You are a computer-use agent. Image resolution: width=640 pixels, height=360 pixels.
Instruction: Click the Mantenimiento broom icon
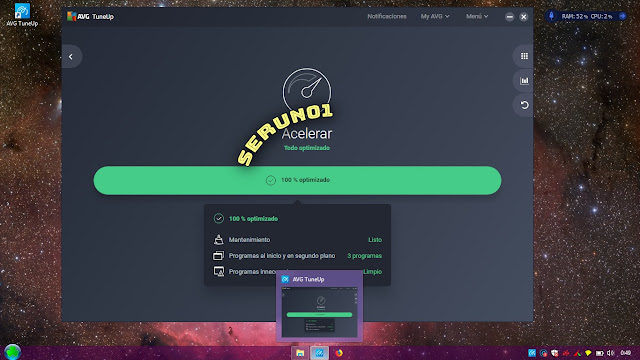(219, 240)
